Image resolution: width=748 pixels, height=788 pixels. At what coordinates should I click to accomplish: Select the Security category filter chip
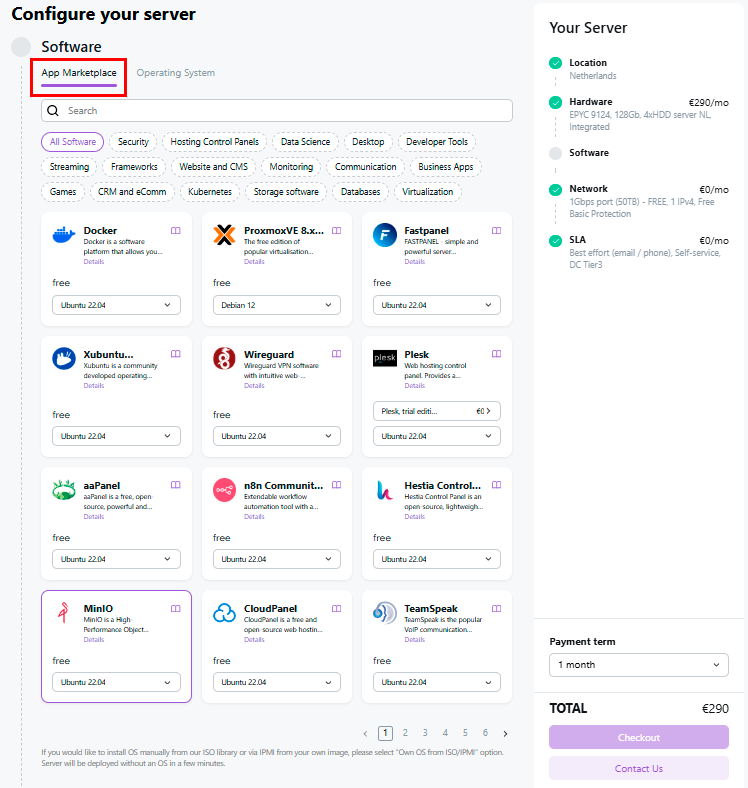[x=133, y=142]
